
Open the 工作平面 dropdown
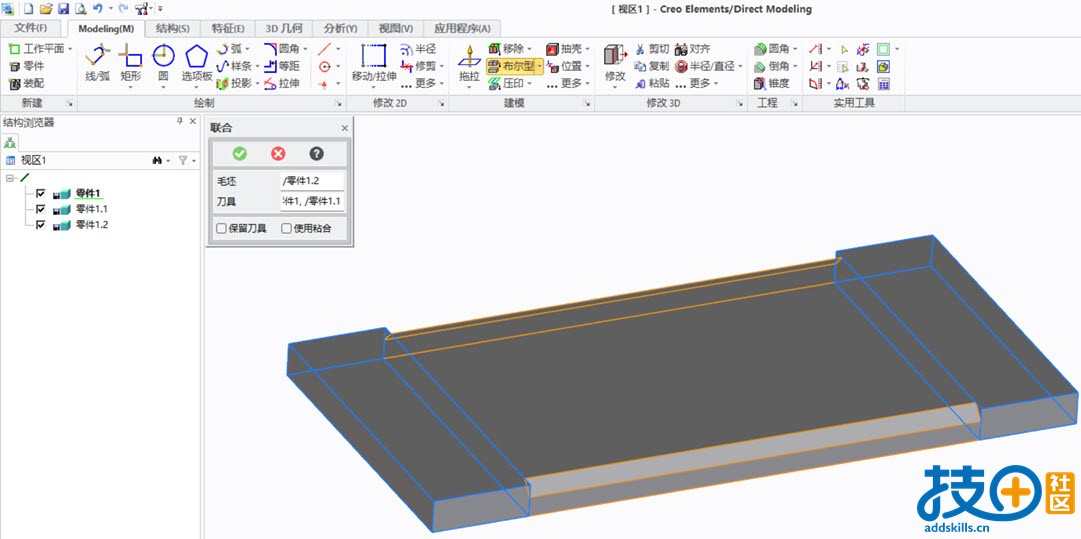pos(70,49)
